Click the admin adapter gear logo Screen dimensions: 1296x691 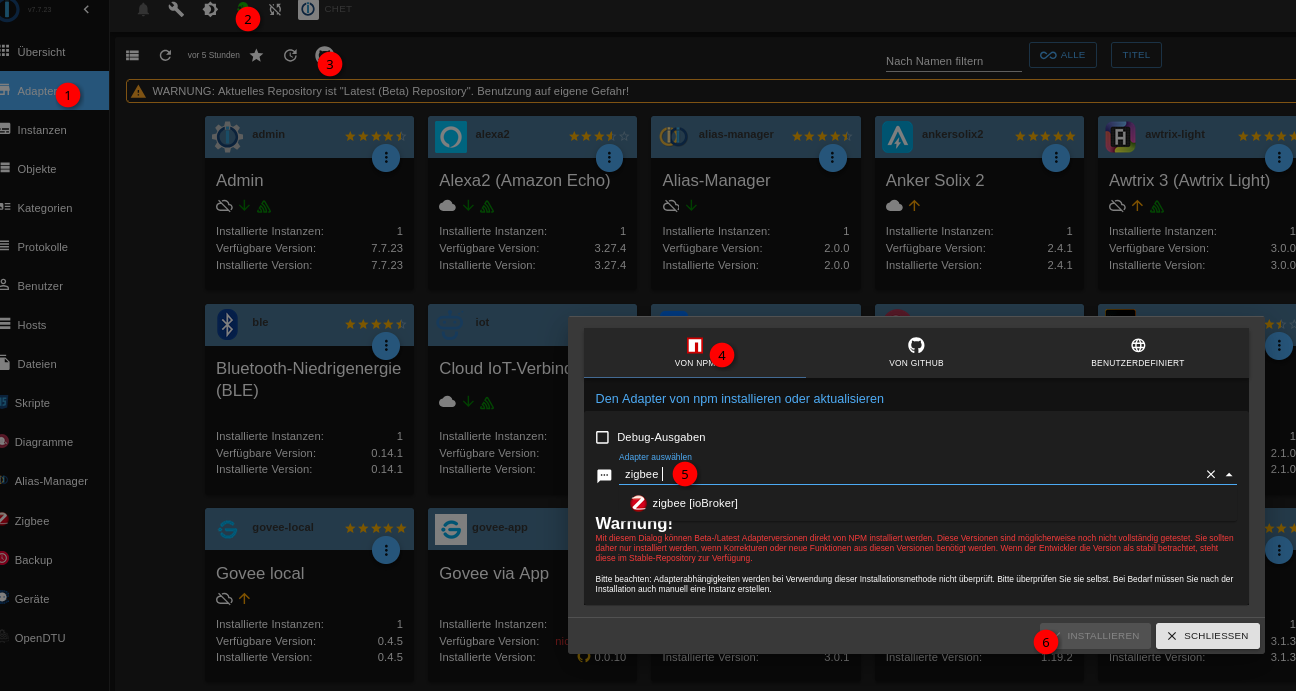click(x=228, y=137)
